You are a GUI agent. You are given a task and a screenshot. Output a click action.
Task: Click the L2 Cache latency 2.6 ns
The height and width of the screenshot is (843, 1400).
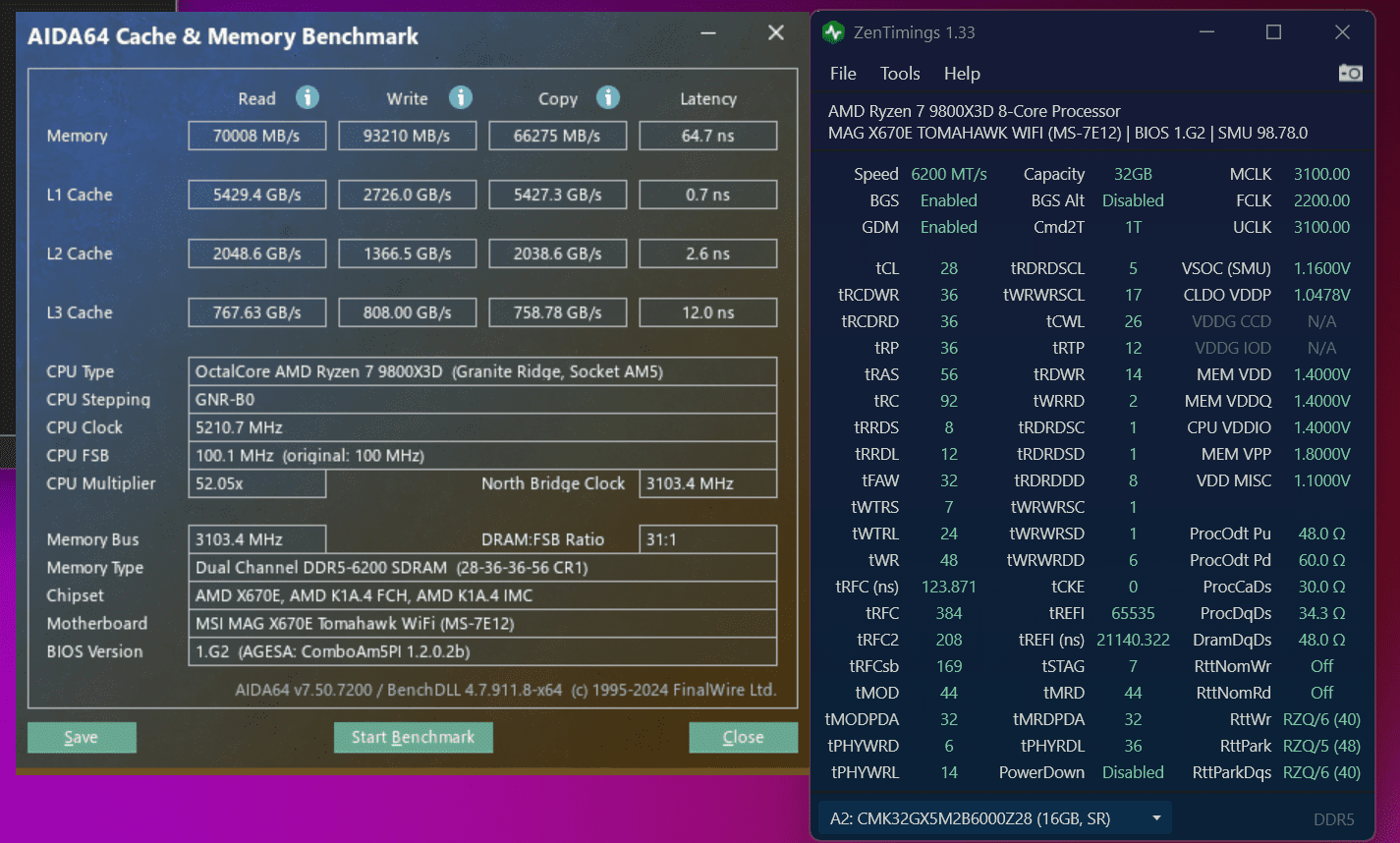click(x=708, y=253)
